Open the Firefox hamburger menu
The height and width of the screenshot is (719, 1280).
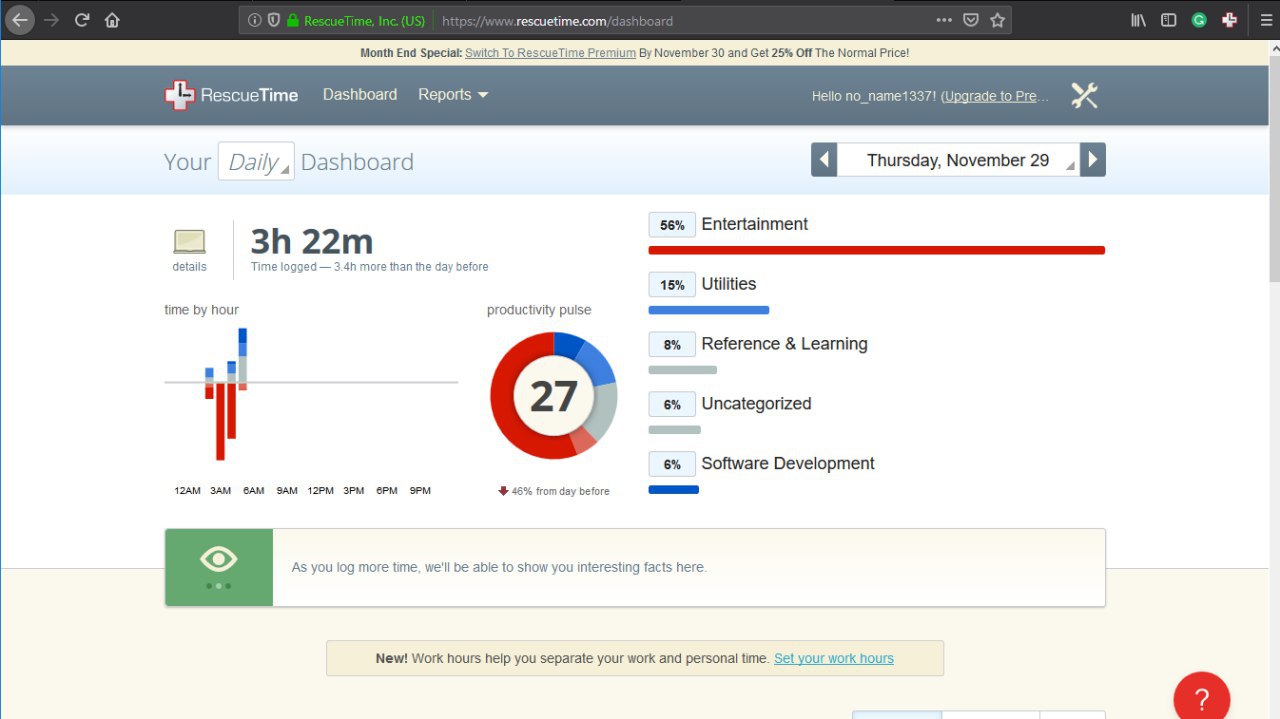(1265, 20)
